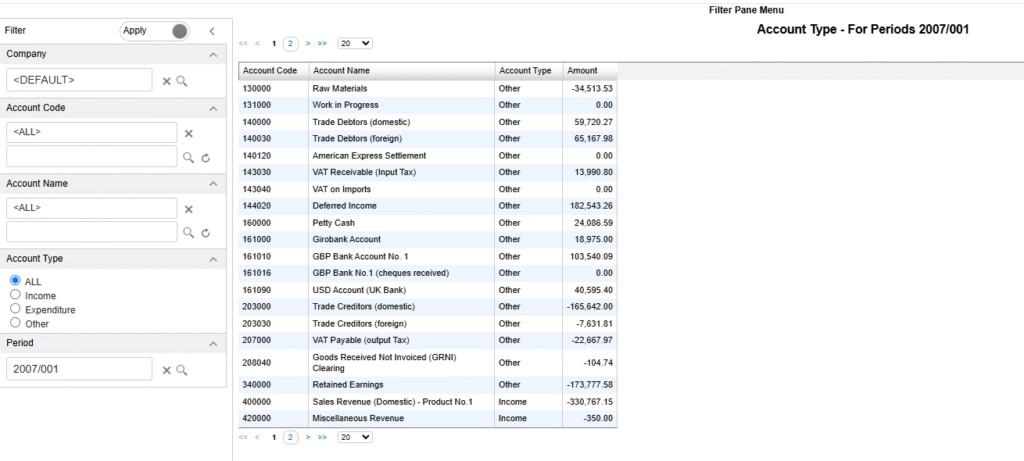
Task: Click Sales Revenue (Domestic) - Product No.1
Action: [392, 402]
